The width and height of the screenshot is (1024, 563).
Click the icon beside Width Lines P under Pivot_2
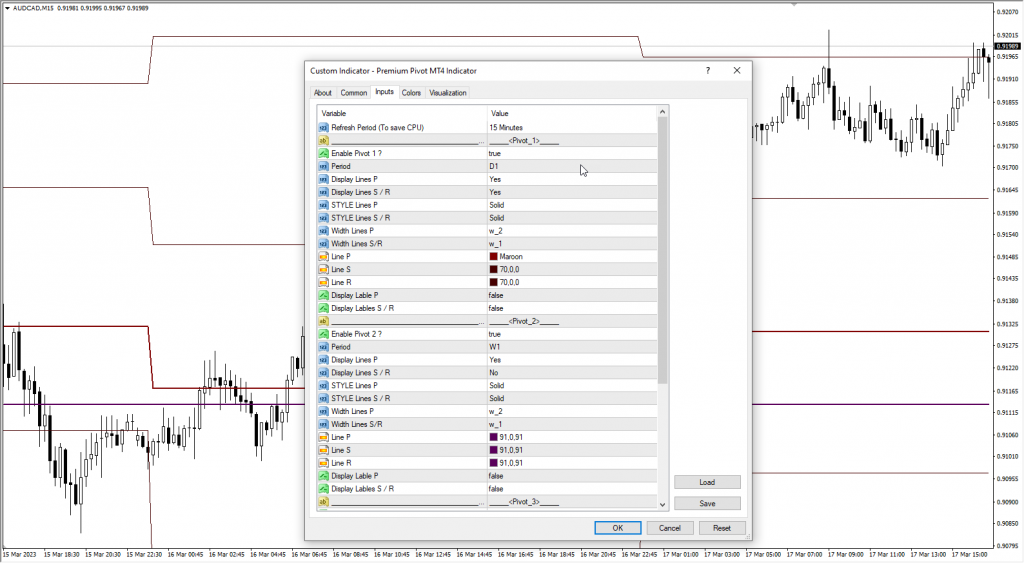[x=323, y=411]
